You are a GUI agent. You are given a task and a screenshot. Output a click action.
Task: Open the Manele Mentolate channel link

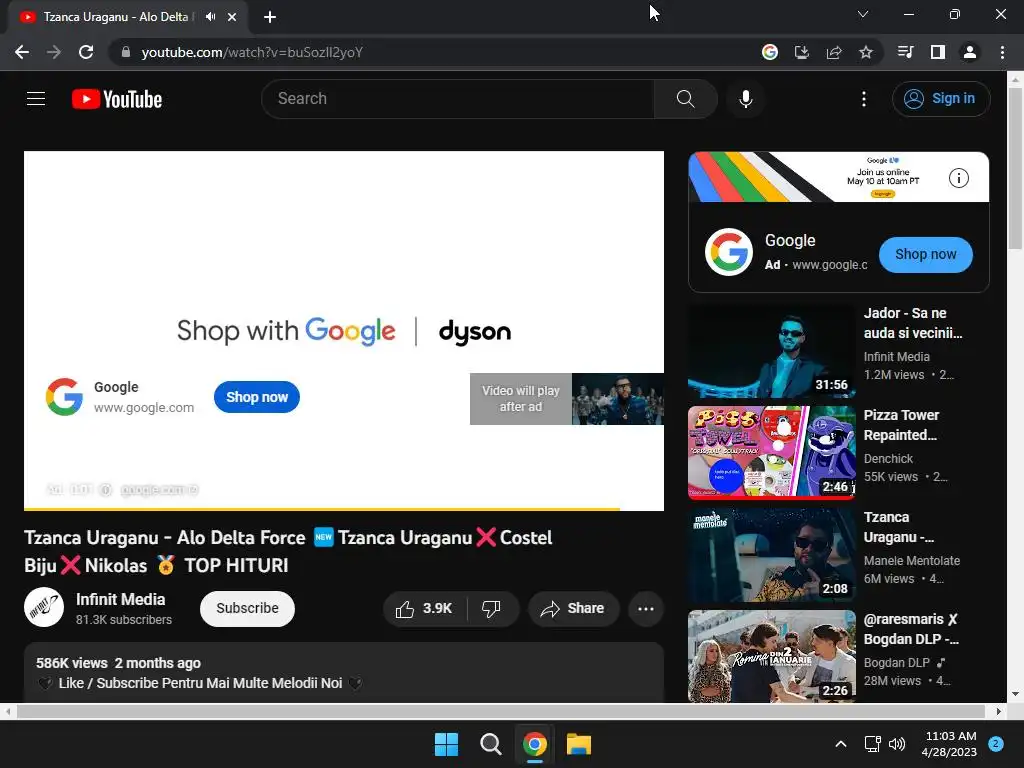point(912,561)
